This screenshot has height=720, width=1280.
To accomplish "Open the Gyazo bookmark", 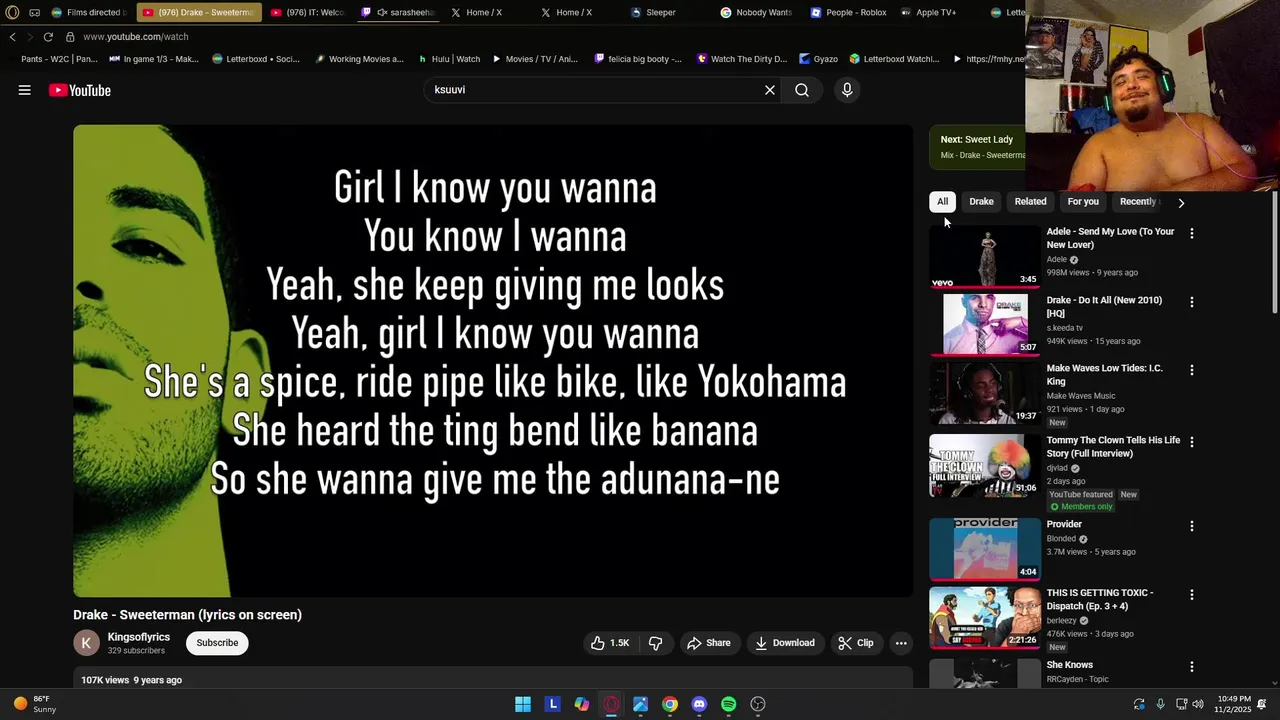I will tap(817, 59).
